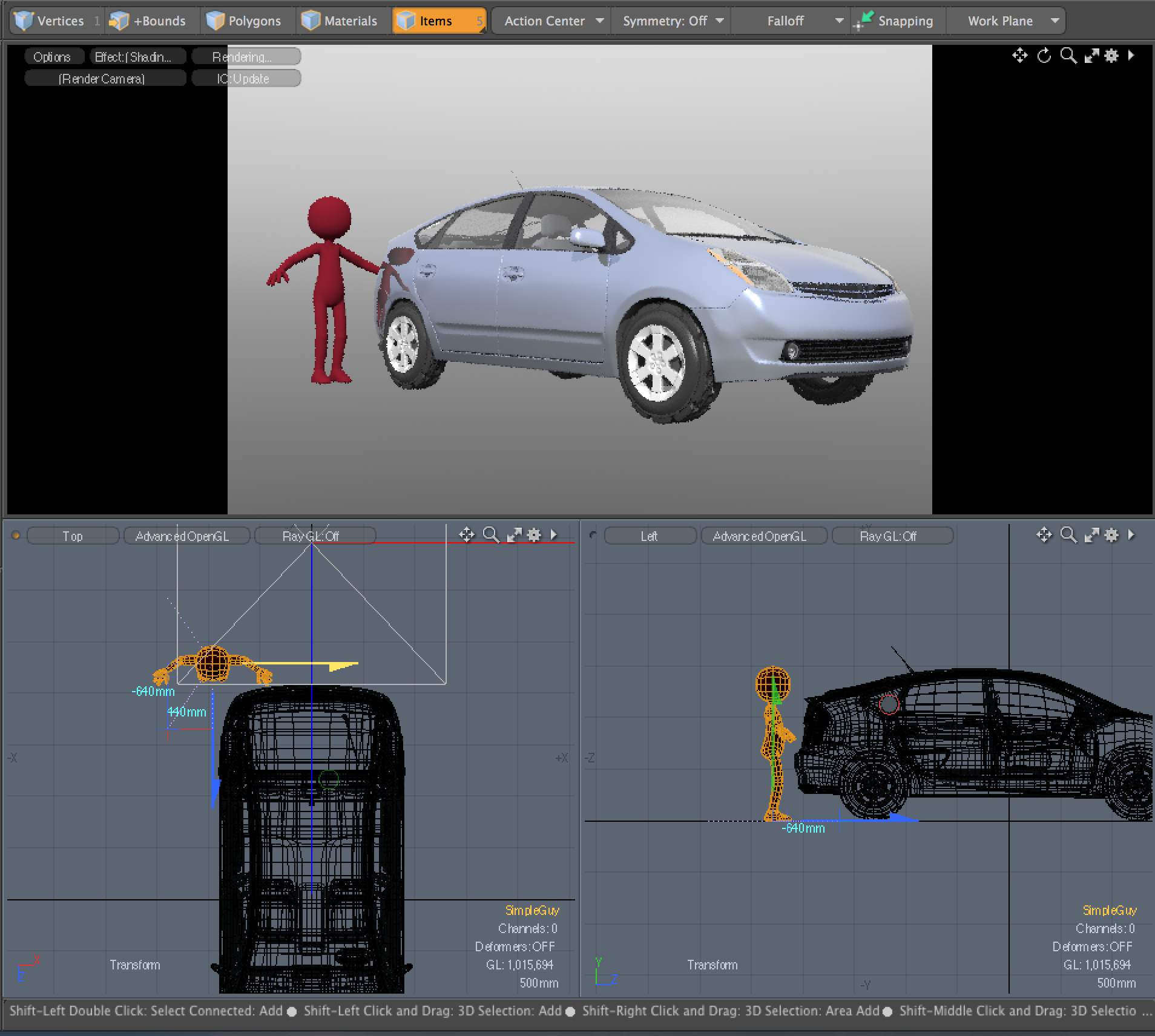Toggle the Top viewport active dot indicator
The height and width of the screenshot is (1036, 1155).
coord(16,536)
